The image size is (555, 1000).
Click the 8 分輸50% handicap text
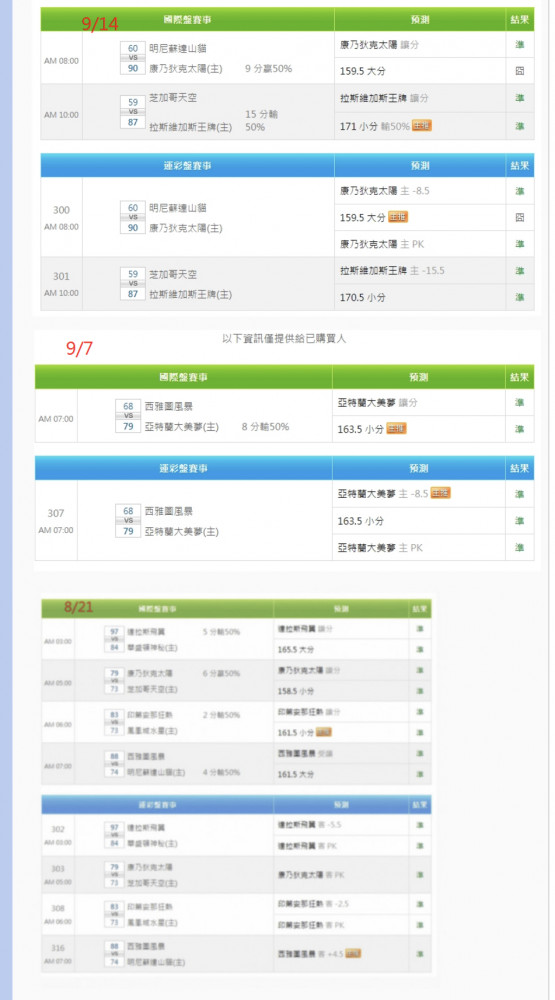265,427
